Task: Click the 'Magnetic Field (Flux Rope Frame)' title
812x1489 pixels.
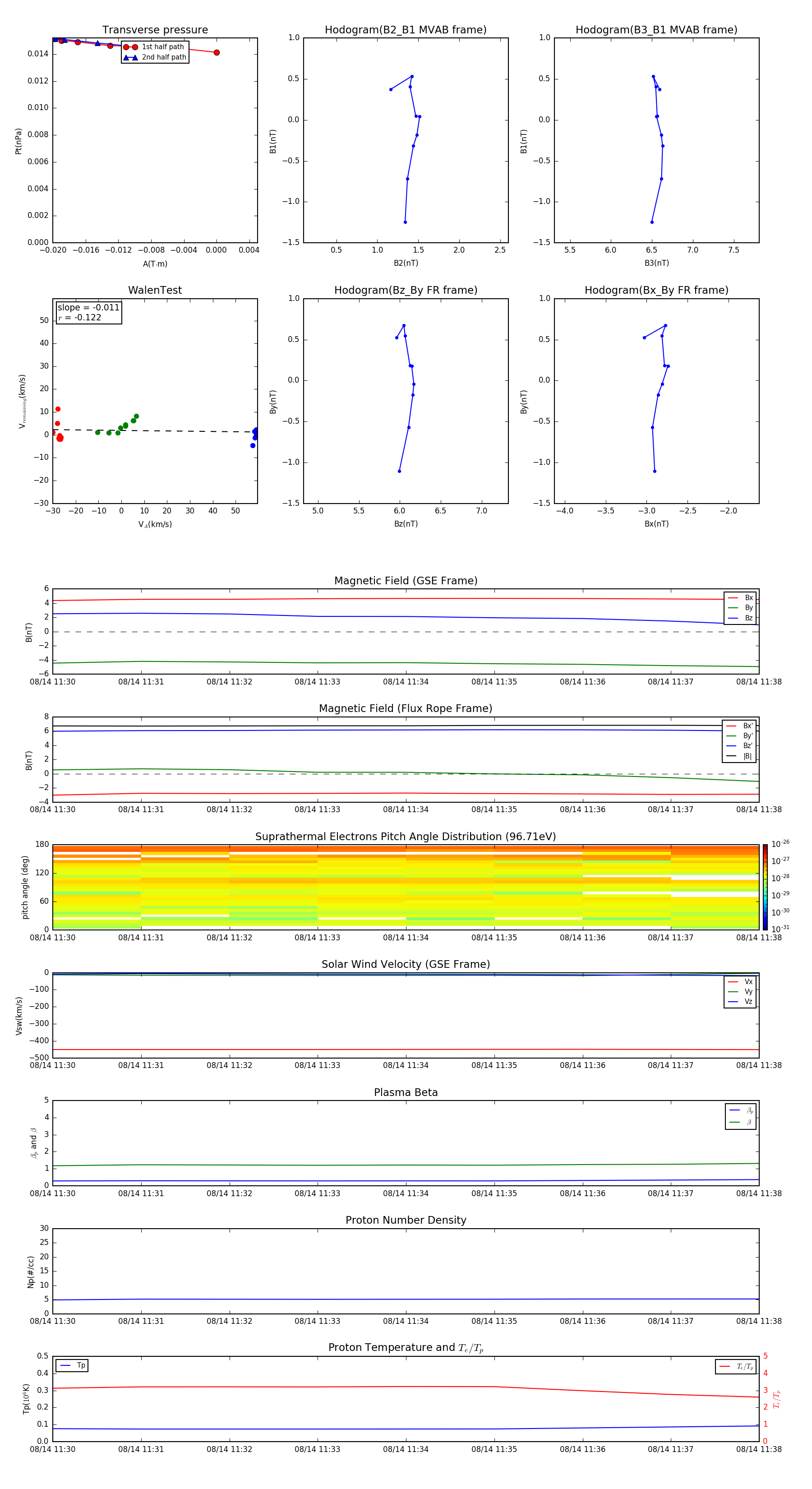Action: click(x=406, y=709)
